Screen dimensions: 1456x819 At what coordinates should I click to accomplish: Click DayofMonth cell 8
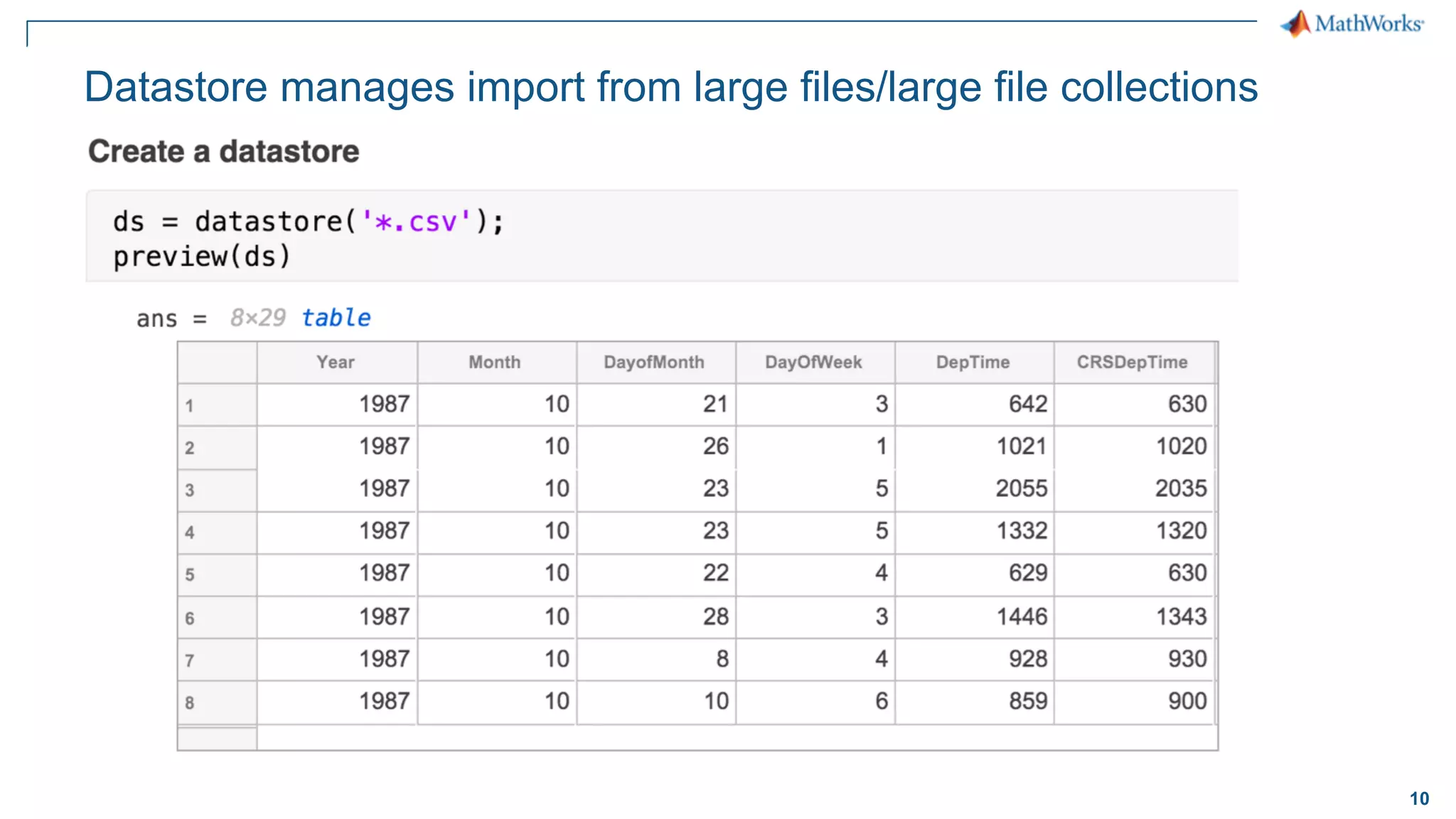(x=655, y=659)
